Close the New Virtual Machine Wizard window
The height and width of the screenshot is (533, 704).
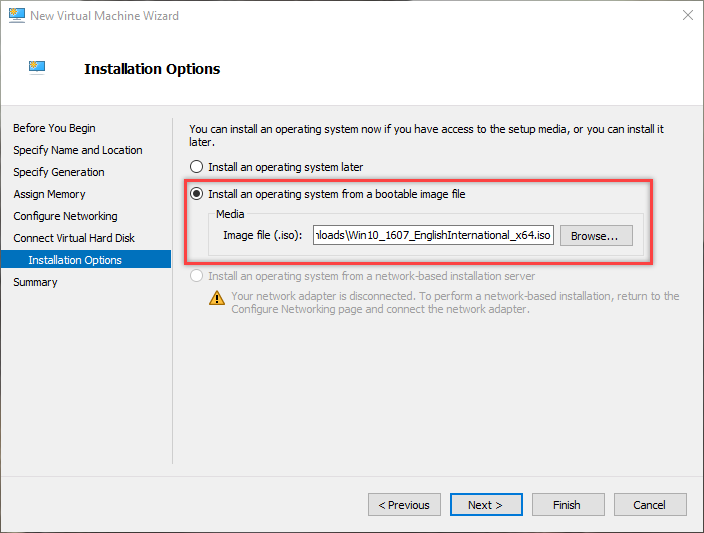point(688,16)
